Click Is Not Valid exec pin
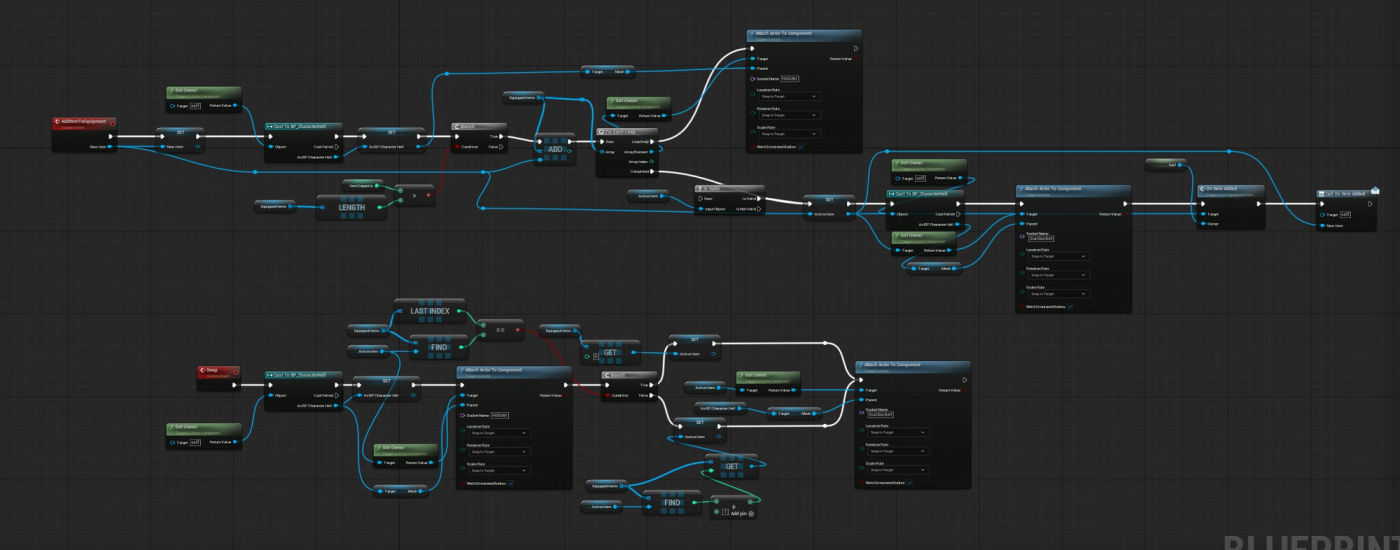The image size is (1400, 550). click(760, 208)
